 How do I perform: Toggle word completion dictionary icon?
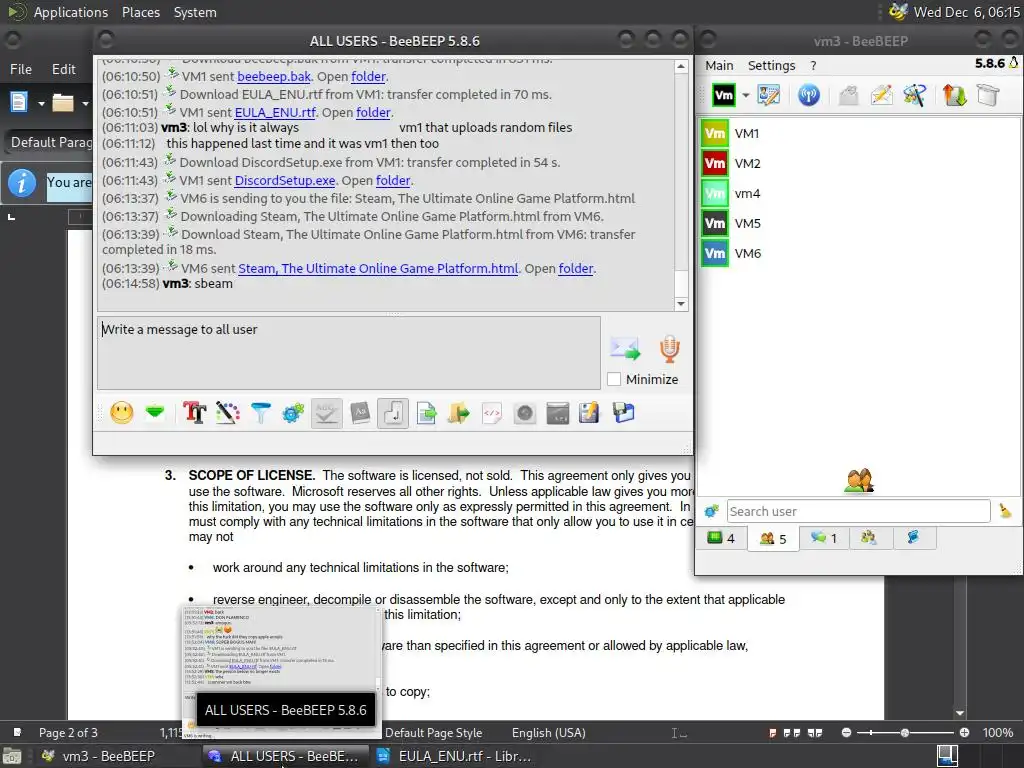(x=360, y=413)
